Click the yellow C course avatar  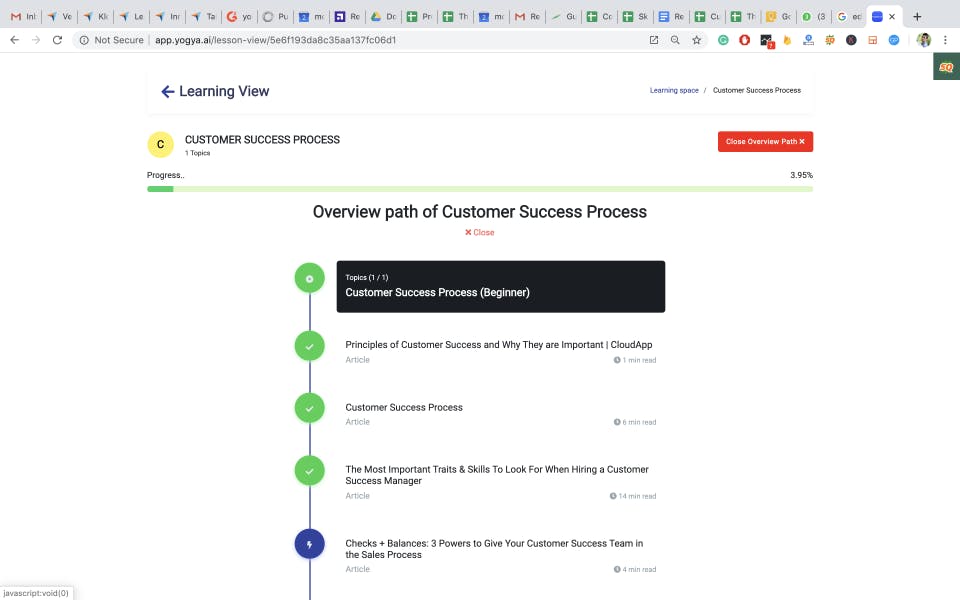click(160, 144)
